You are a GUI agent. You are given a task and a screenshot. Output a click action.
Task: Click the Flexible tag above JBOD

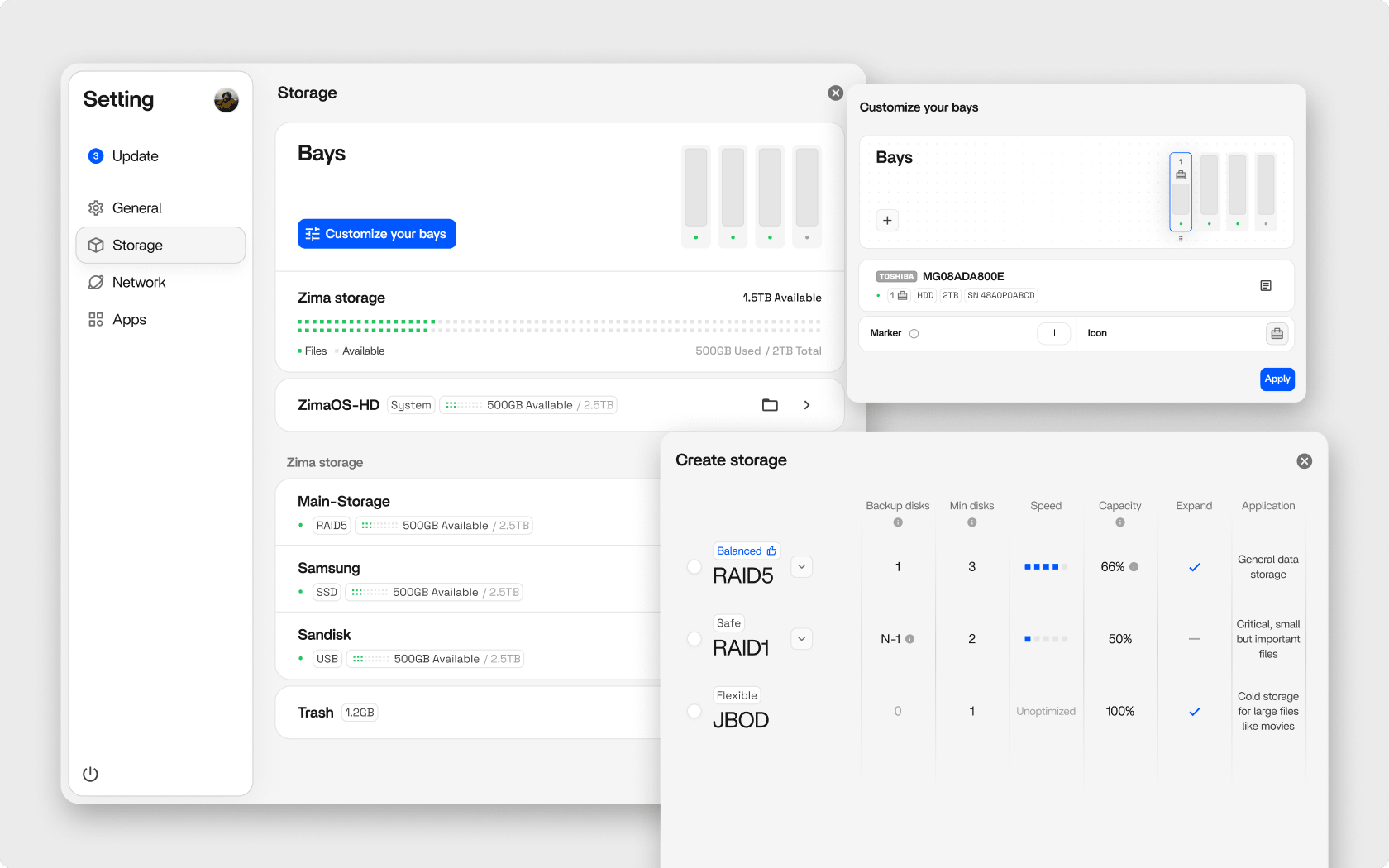point(737,695)
